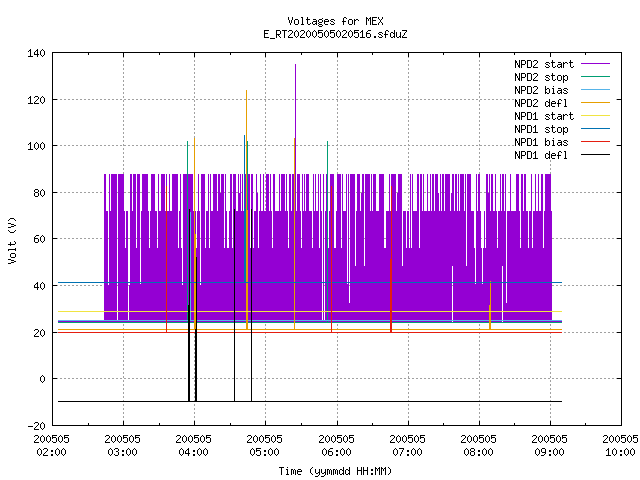Click the 'Time (yymmdd HH:MM)' x-axis label
This screenshot has height=480, width=640.
coord(335,471)
